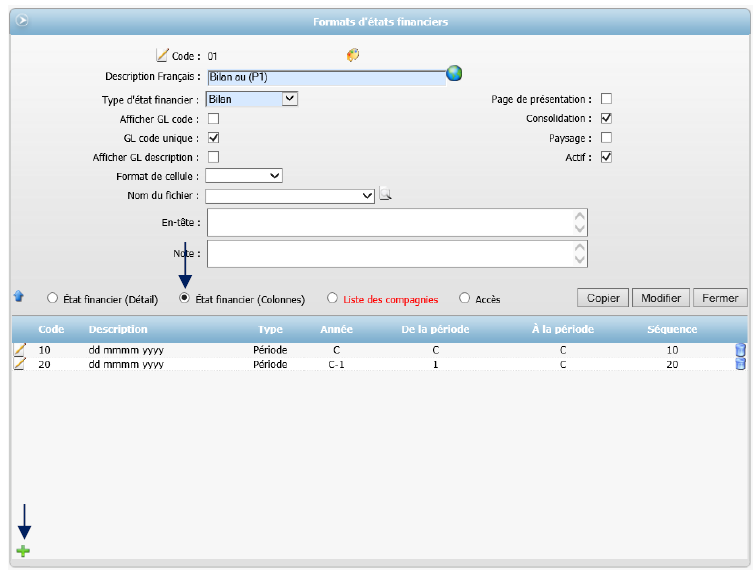
Task: Open the Type d'état financier dropdown
Action: pos(289,99)
